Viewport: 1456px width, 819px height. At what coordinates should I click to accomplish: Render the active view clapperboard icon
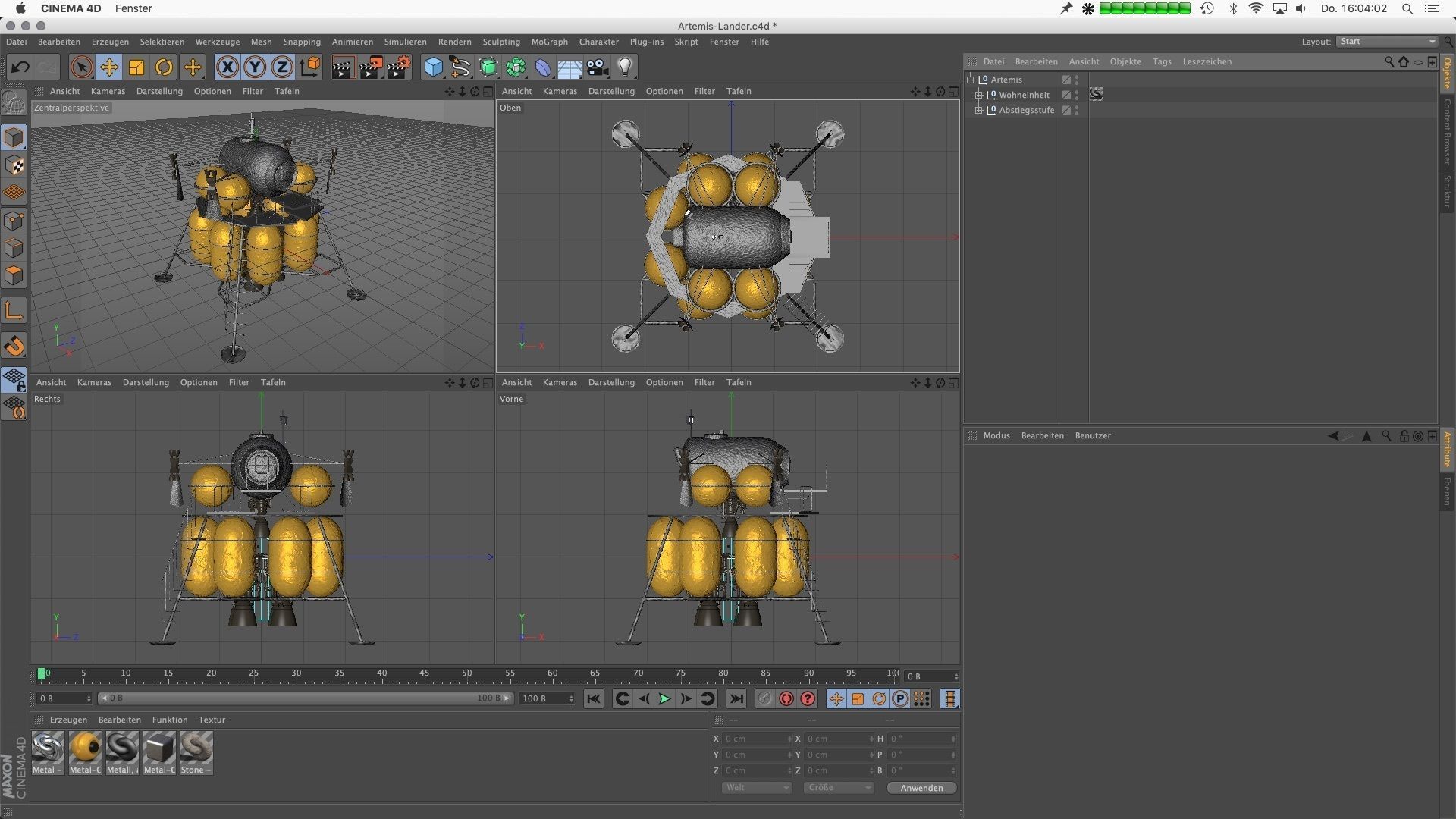pyautogui.click(x=342, y=67)
